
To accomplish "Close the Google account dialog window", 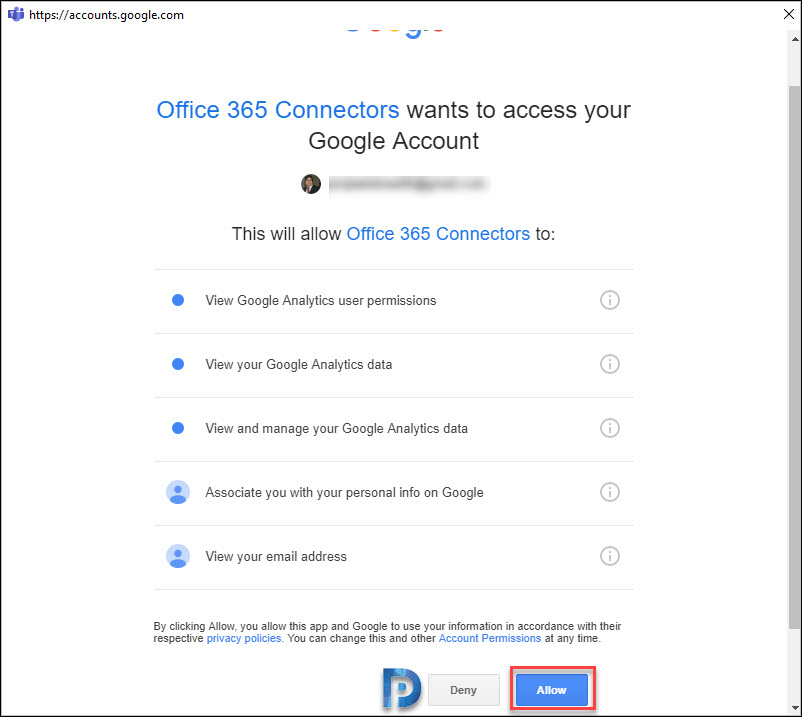I will 789,14.
